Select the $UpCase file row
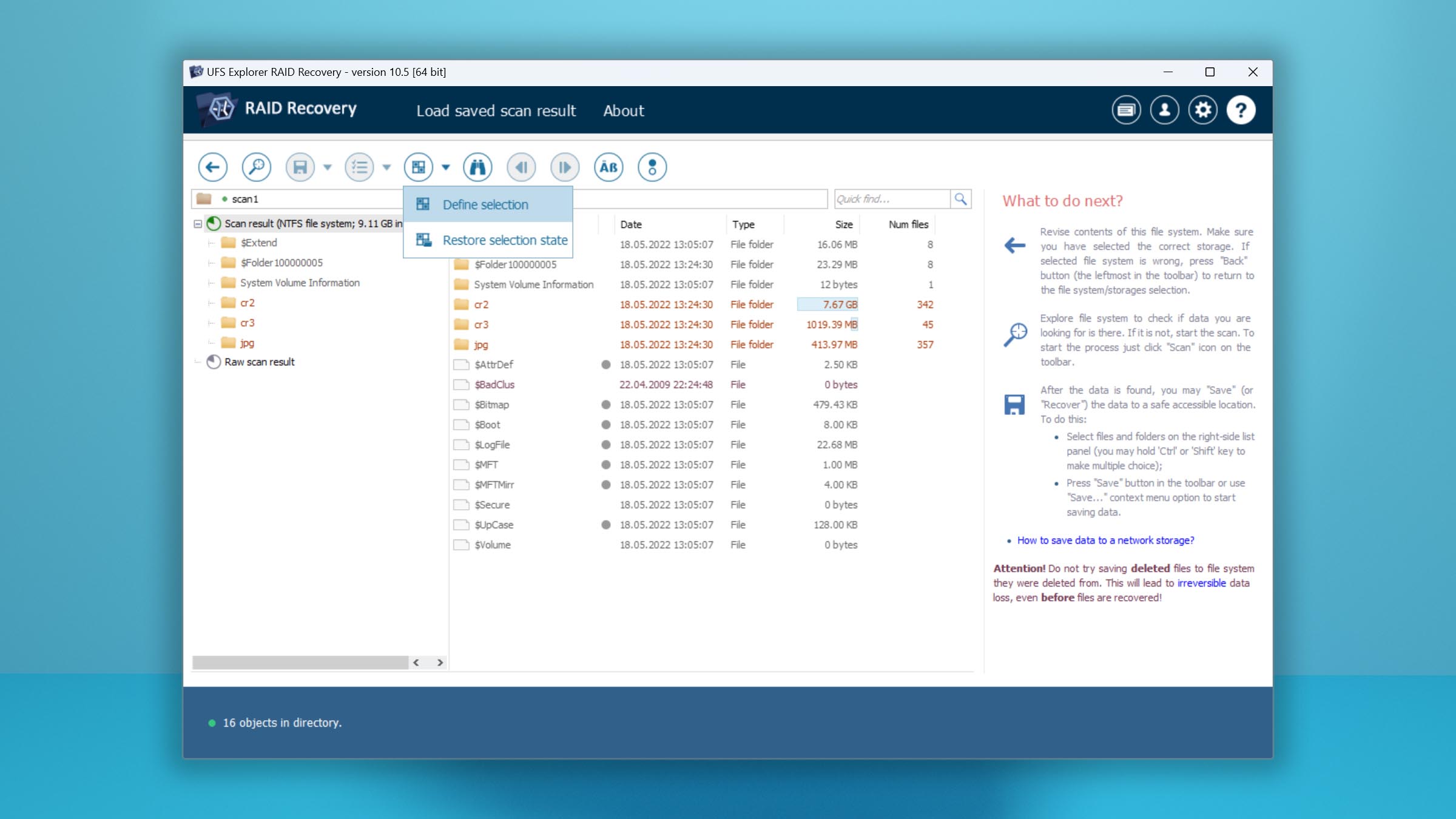This screenshot has height=819, width=1456. tap(695, 525)
